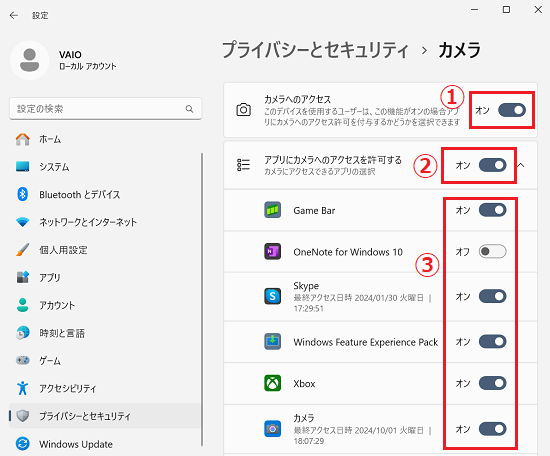
Task: Open アプリ settings page
Action: tap(105, 277)
